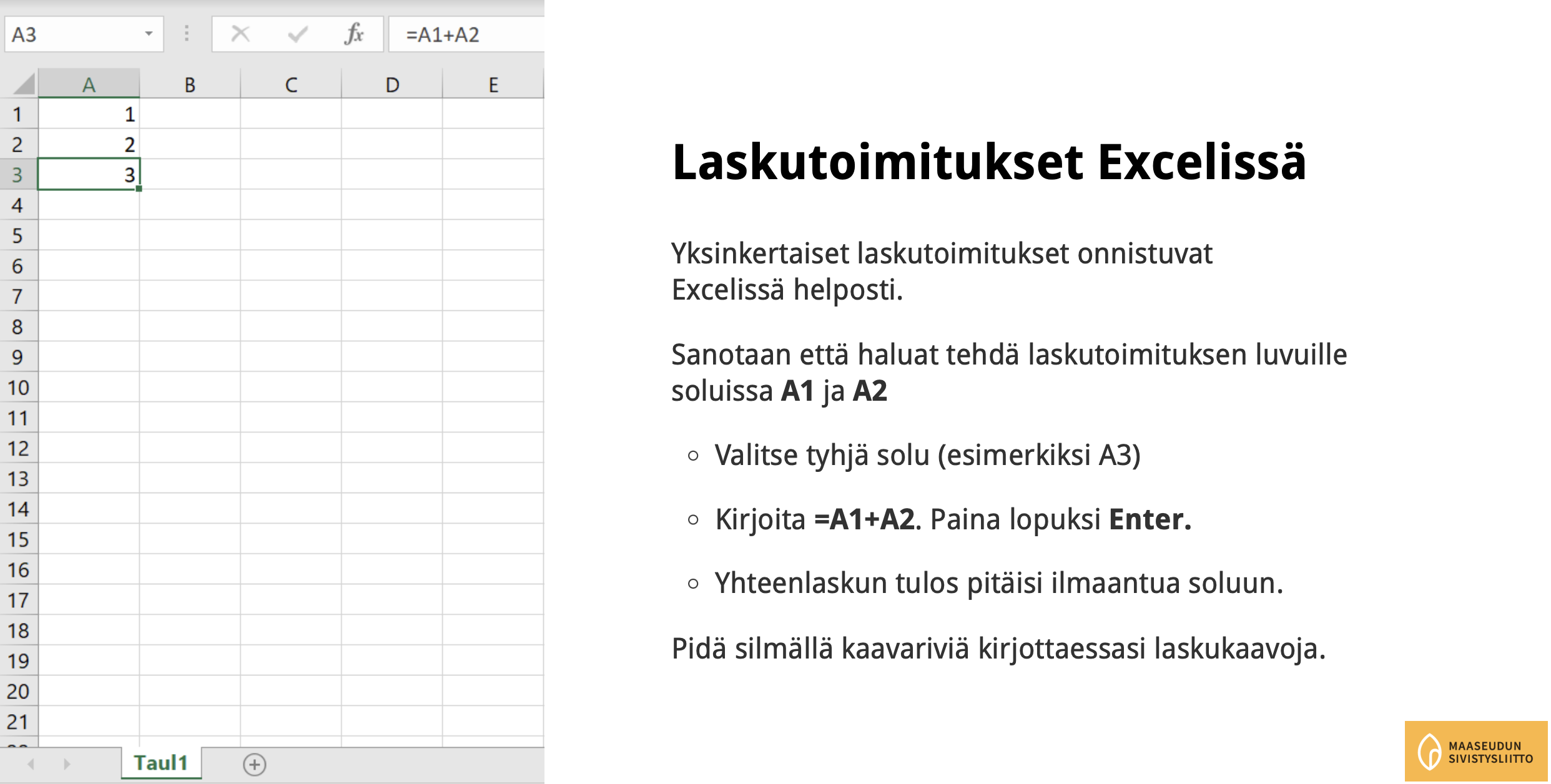Screen dimensions: 1551x784
Task: Click the Select All corner triangle
Action: (x=24, y=84)
